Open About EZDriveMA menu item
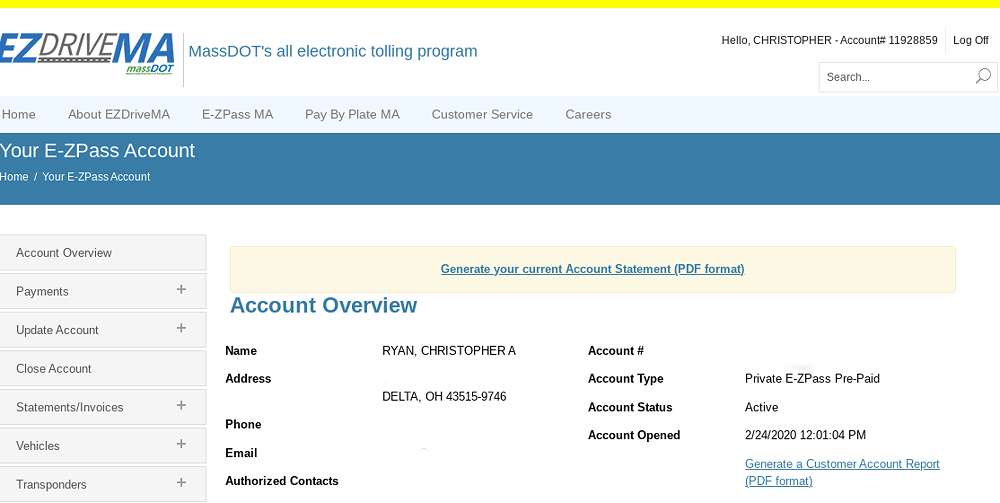The height and width of the screenshot is (503, 1000). pyautogui.click(x=119, y=115)
